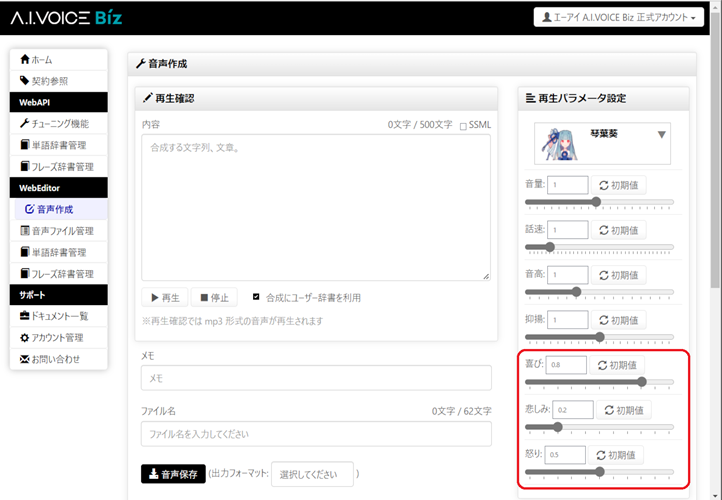722x500 pixels.
Task: Reset 喜び with its 初期値 button
Action: point(617,365)
